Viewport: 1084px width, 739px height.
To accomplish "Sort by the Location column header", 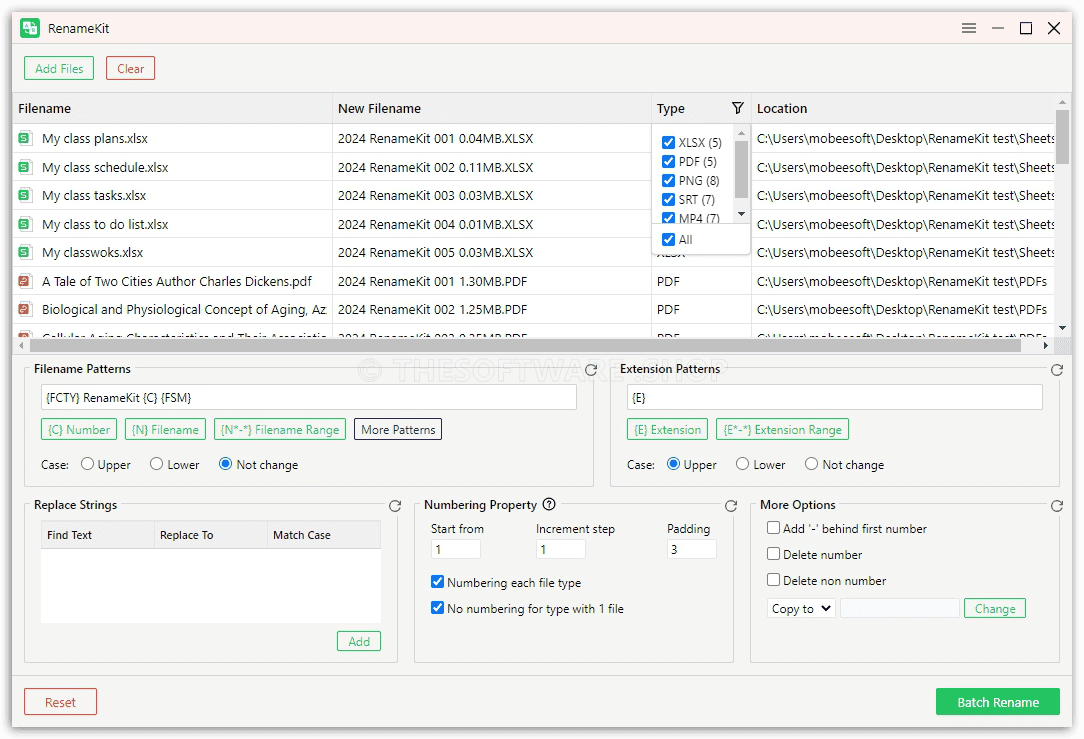I will coord(903,109).
